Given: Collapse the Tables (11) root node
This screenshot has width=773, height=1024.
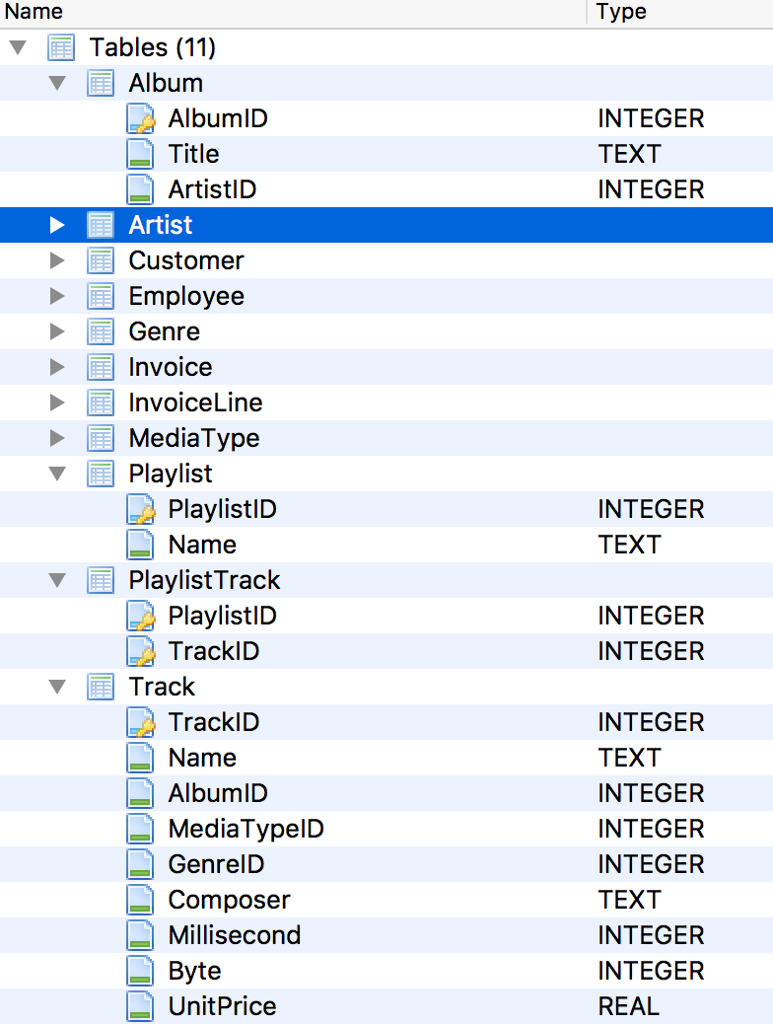Looking at the screenshot, I should [x=18, y=47].
